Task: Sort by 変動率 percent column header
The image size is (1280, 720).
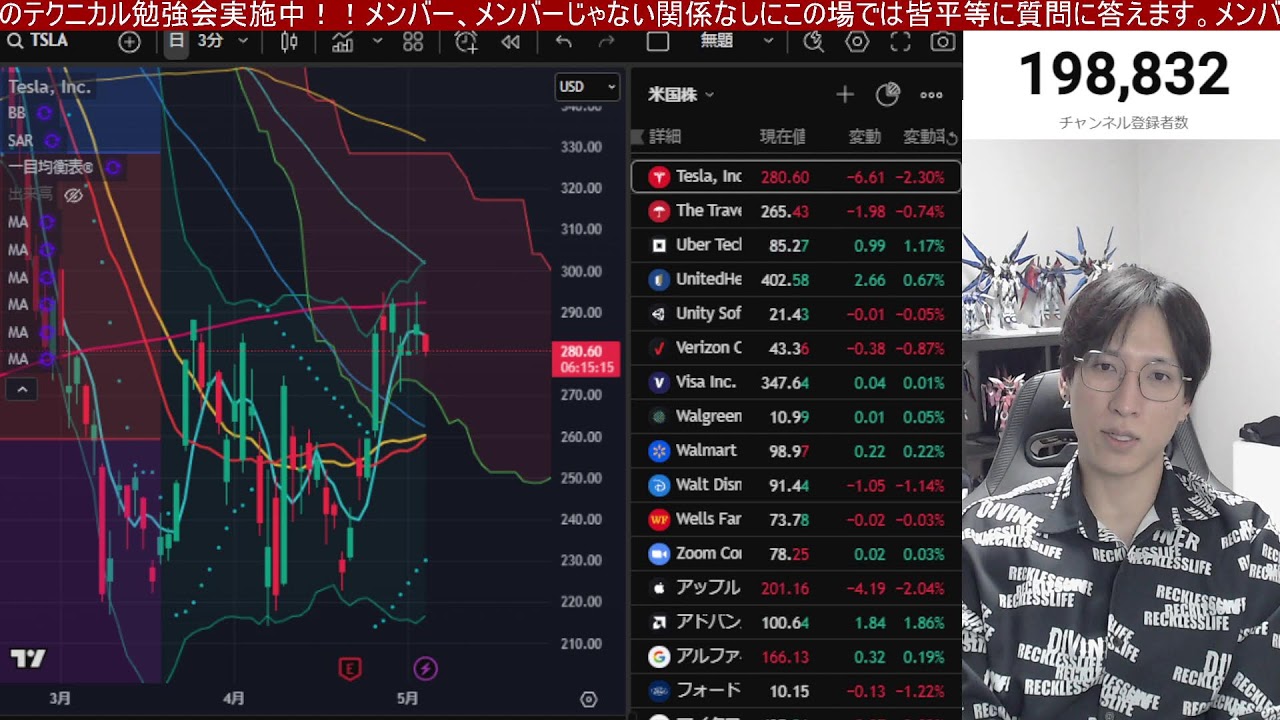Action: [924, 137]
